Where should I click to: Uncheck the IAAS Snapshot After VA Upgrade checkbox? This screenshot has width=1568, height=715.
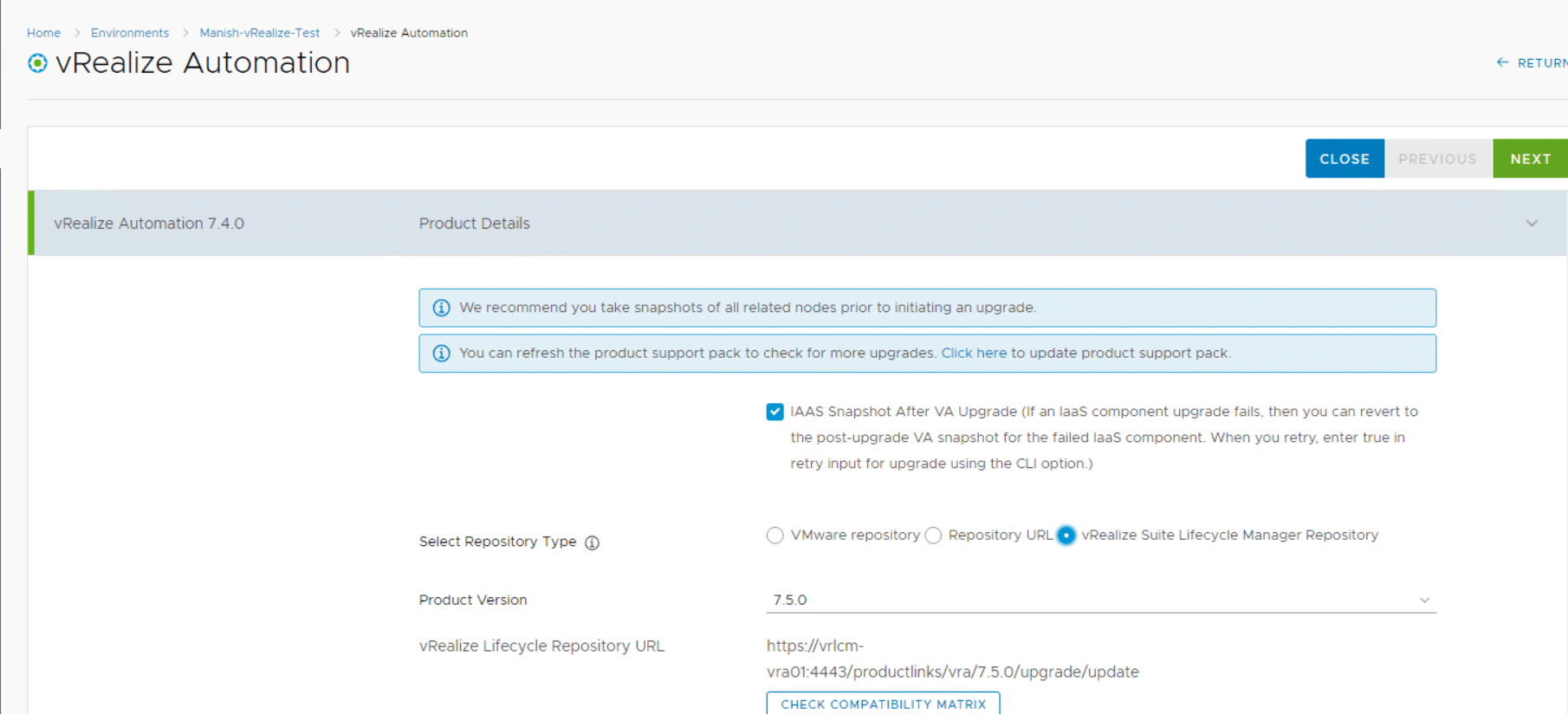coord(774,412)
